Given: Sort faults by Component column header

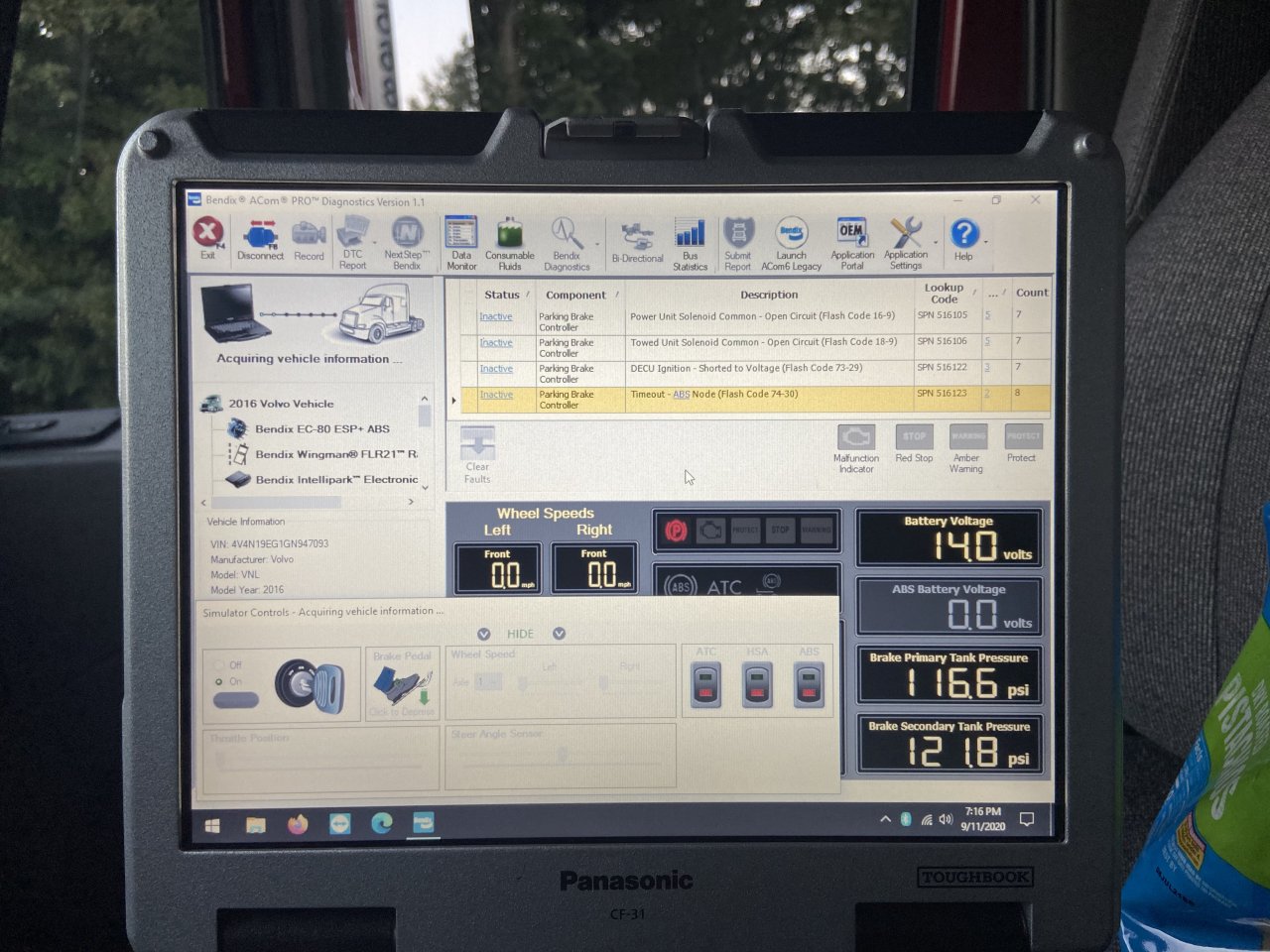Looking at the screenshot, I should (575, 295).
